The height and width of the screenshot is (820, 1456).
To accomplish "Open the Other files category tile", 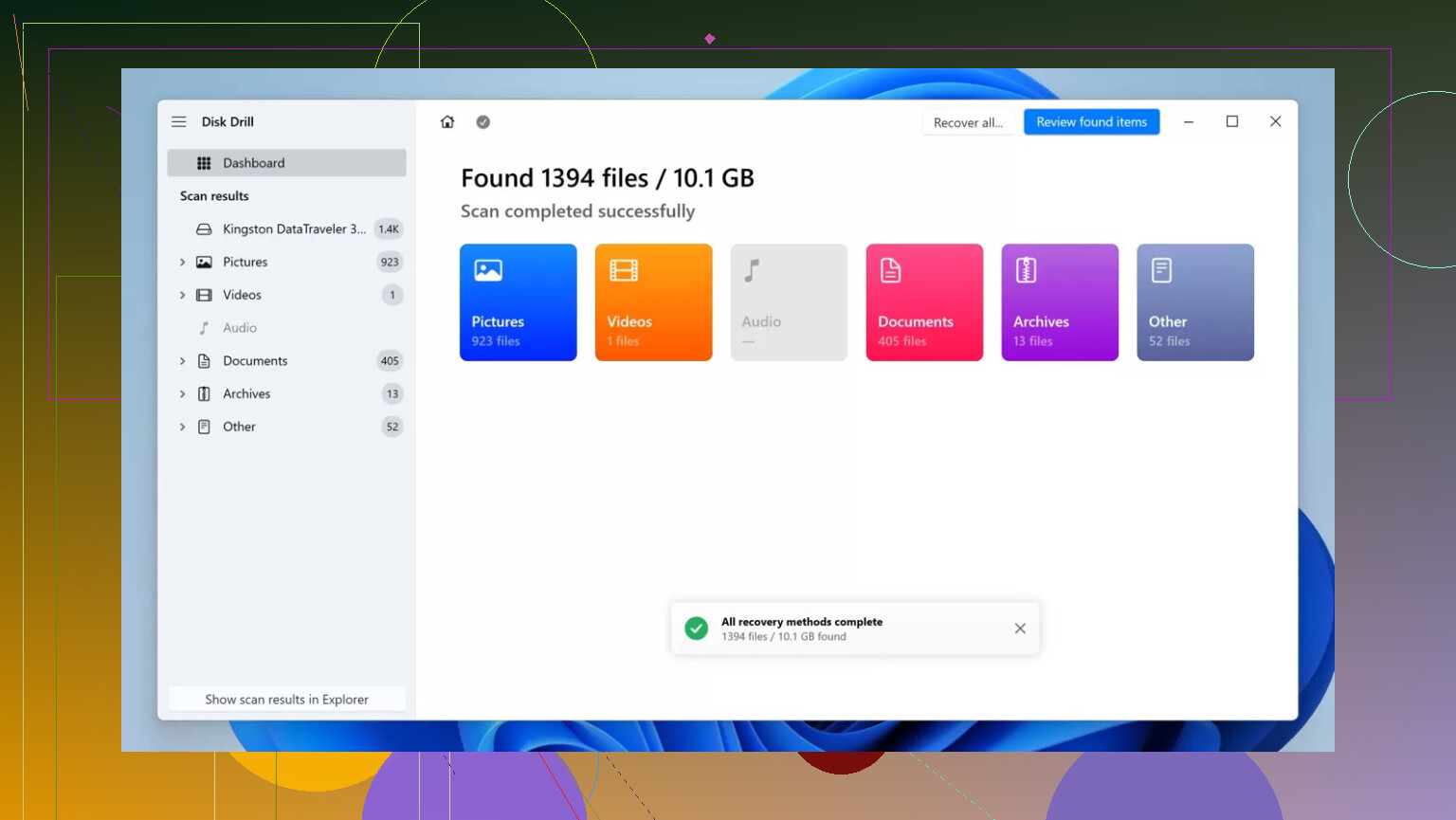I will (1194, 302).
